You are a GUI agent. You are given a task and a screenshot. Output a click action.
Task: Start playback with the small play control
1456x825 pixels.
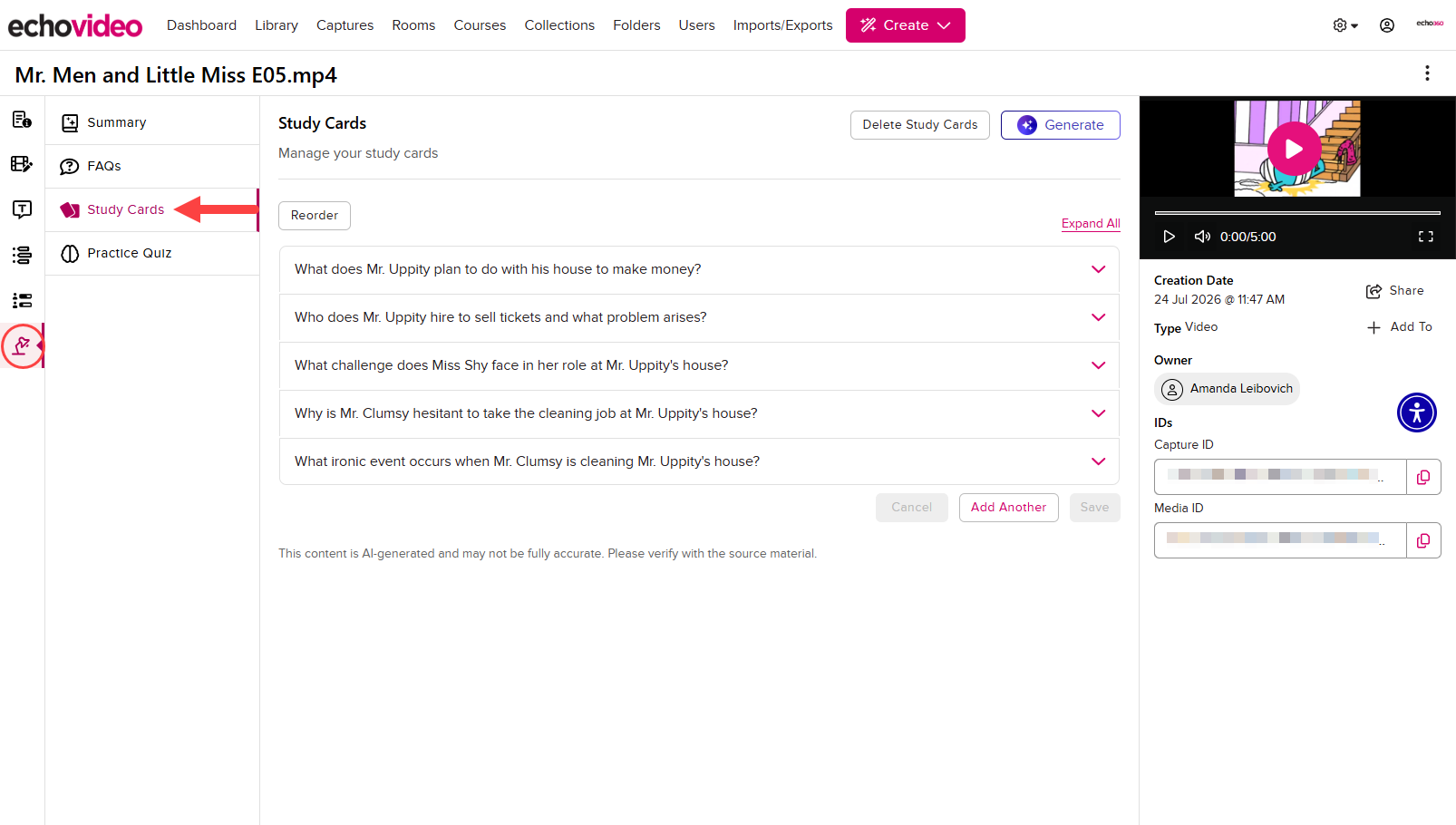pyautogui.click(x=1170, y=237)
